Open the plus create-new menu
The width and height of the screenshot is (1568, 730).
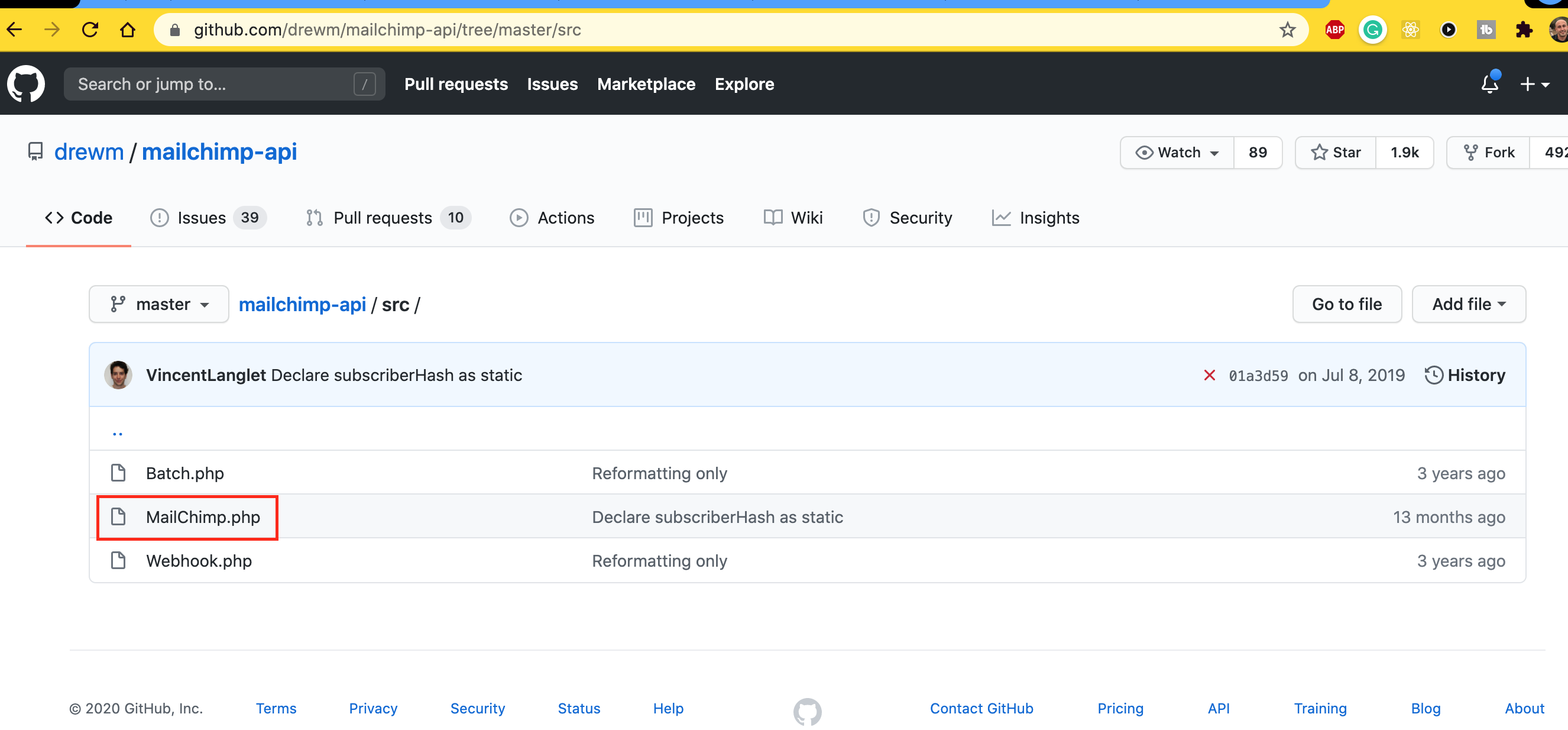pyautogui.click(x=1533, y=84)
